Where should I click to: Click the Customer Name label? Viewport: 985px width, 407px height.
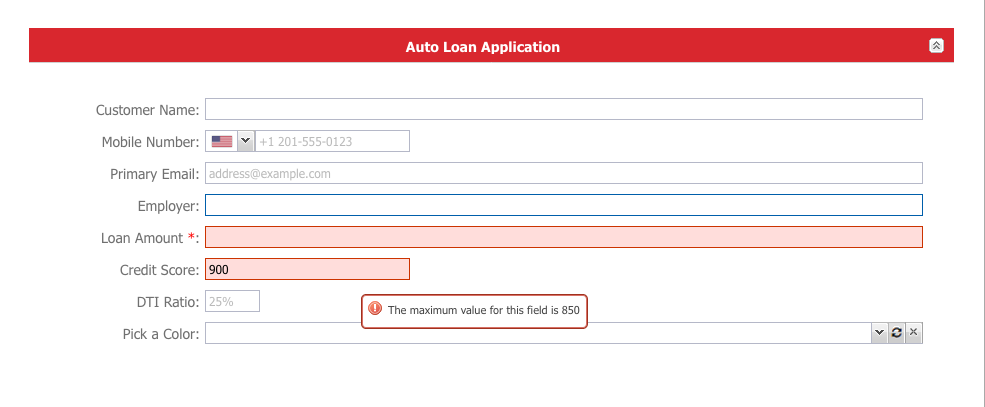pyautogui.click(x=148, y=110)
